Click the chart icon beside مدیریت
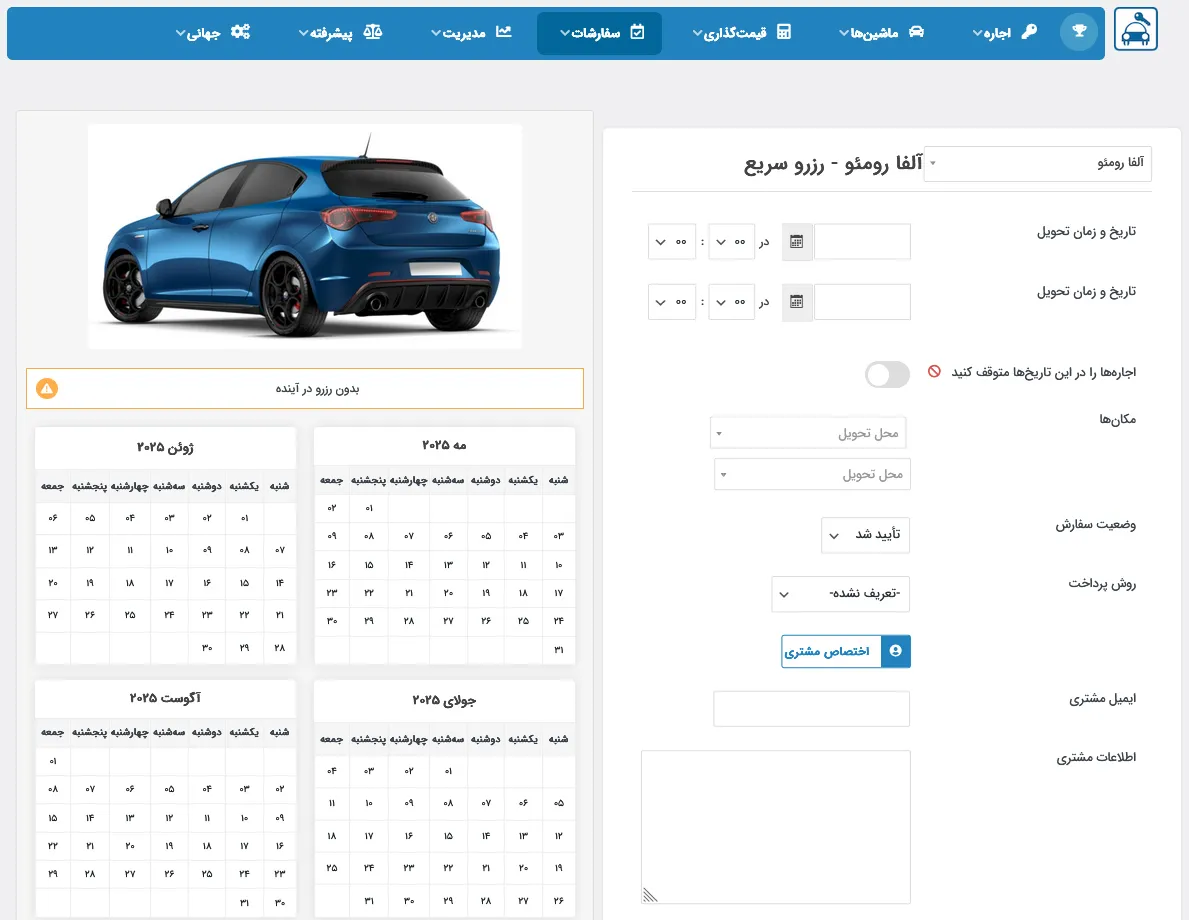This screenshot has width=1189, height=920. click(504, 32)
